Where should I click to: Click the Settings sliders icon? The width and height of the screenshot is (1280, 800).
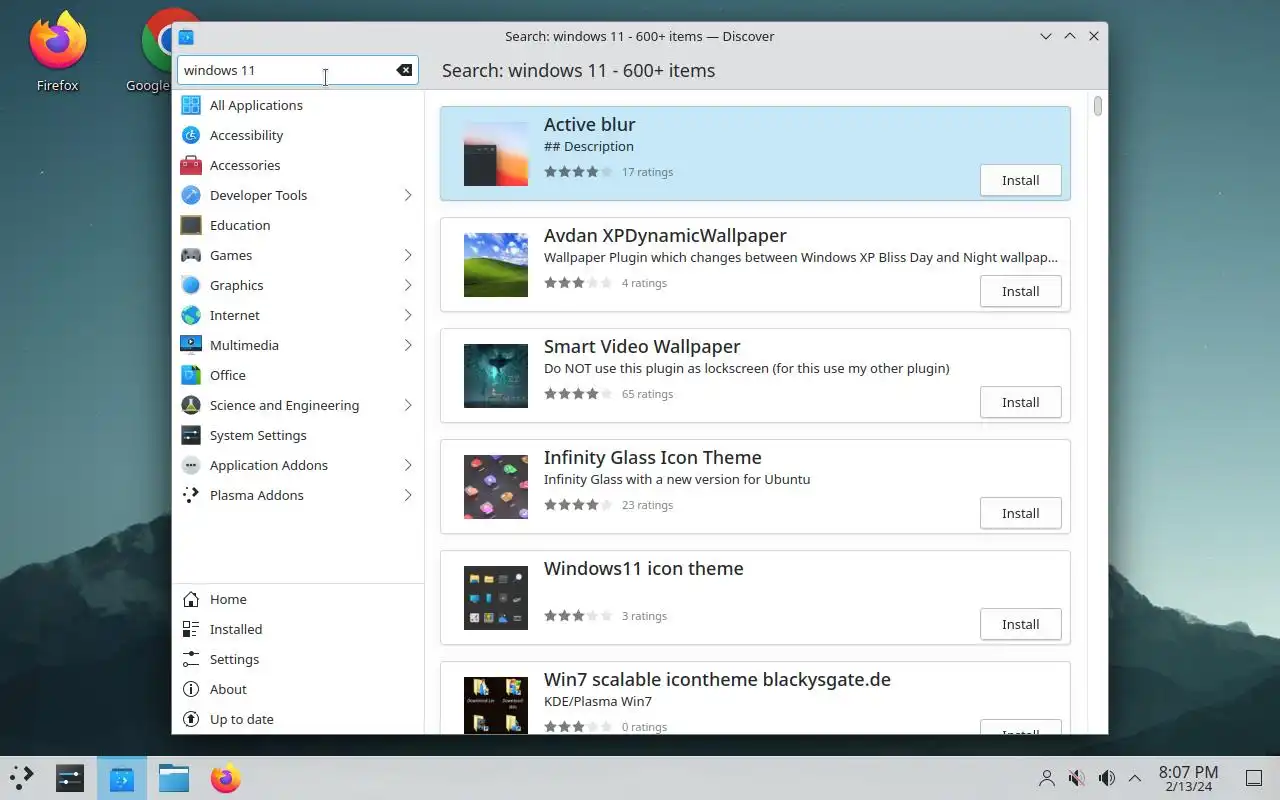191,659
